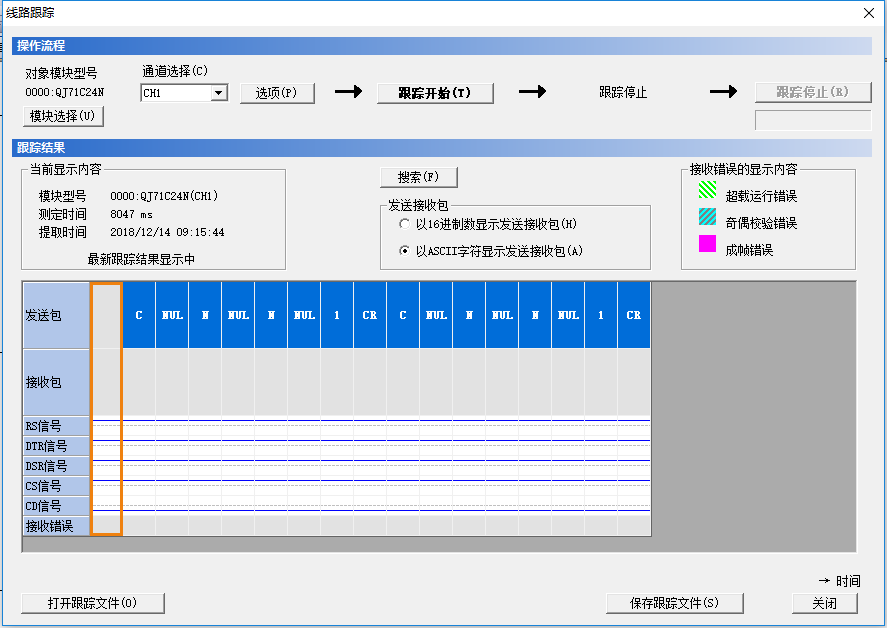
Task: Click the 搜索(F) search button
Action: point(418,177)
